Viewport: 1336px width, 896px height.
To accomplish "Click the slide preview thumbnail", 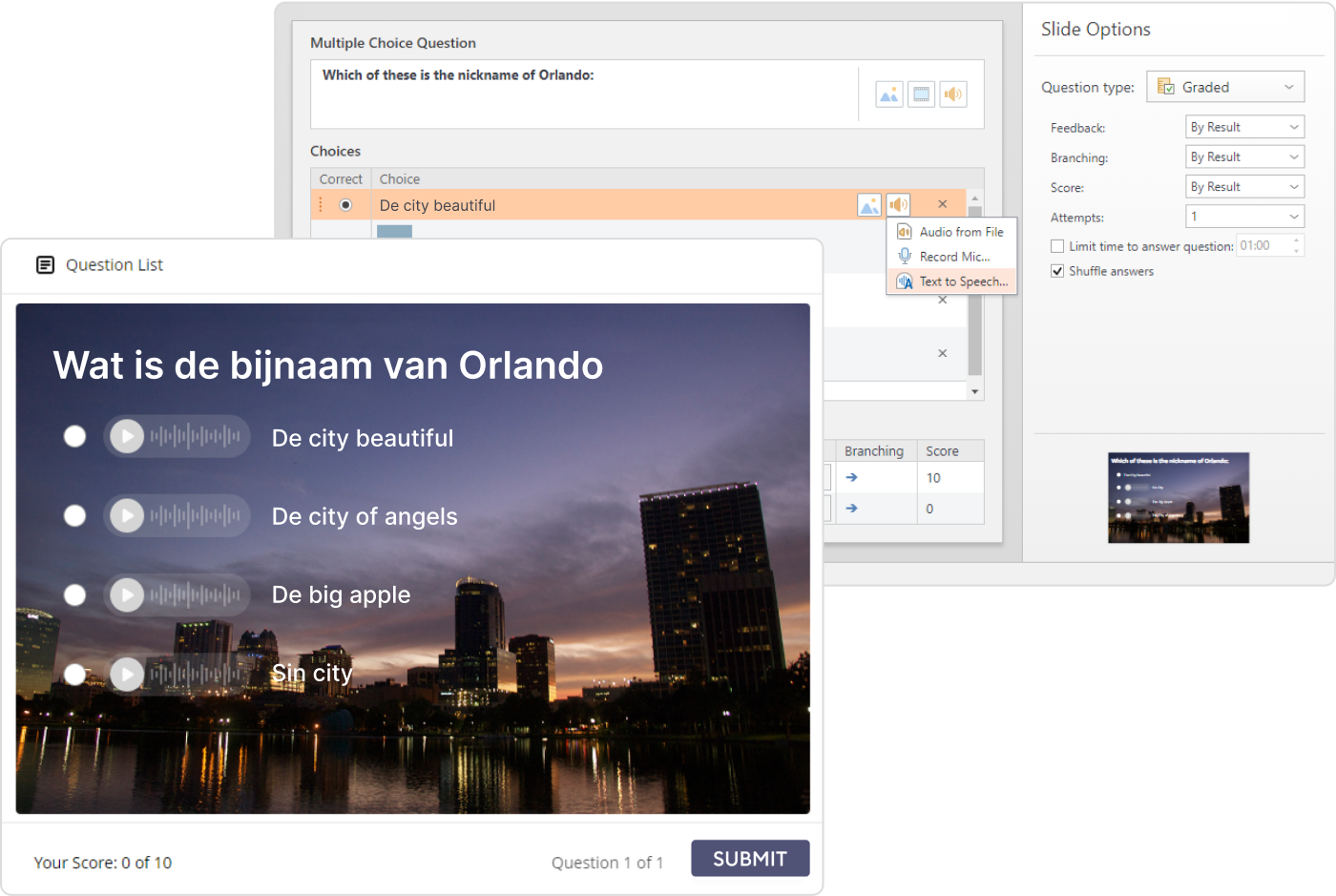I will point(1178,497).
